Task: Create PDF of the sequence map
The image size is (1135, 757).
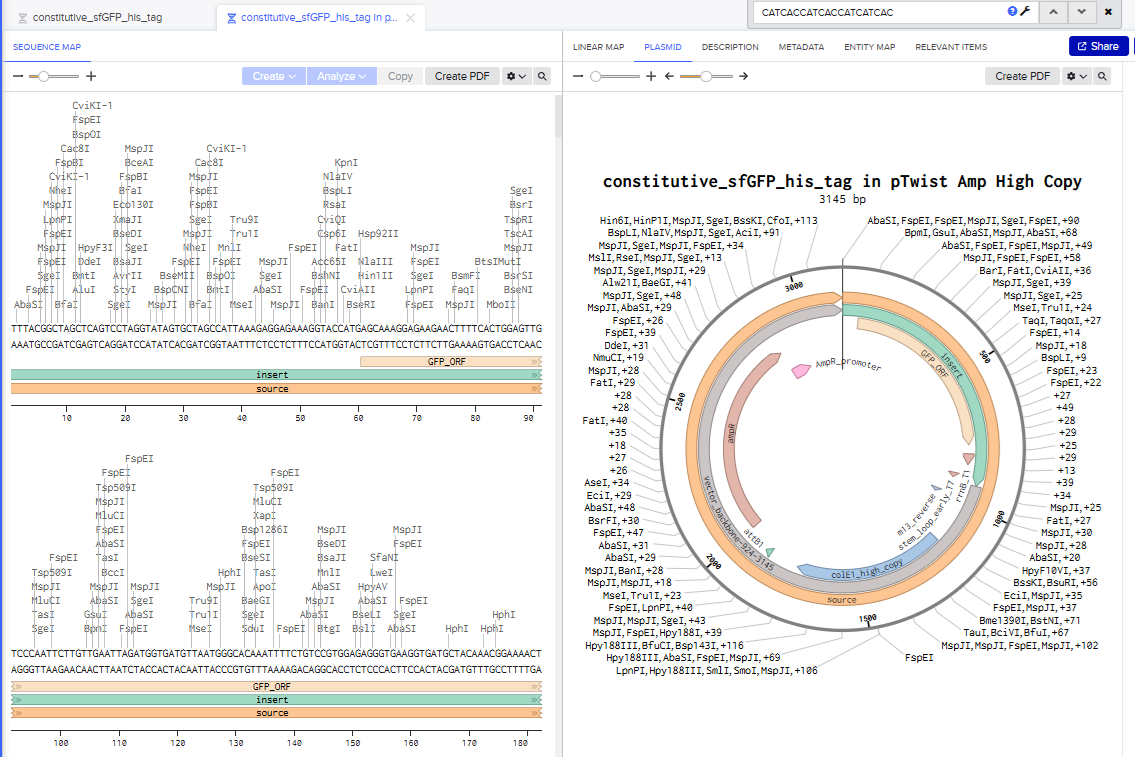Action: click(x=462, y=76)
